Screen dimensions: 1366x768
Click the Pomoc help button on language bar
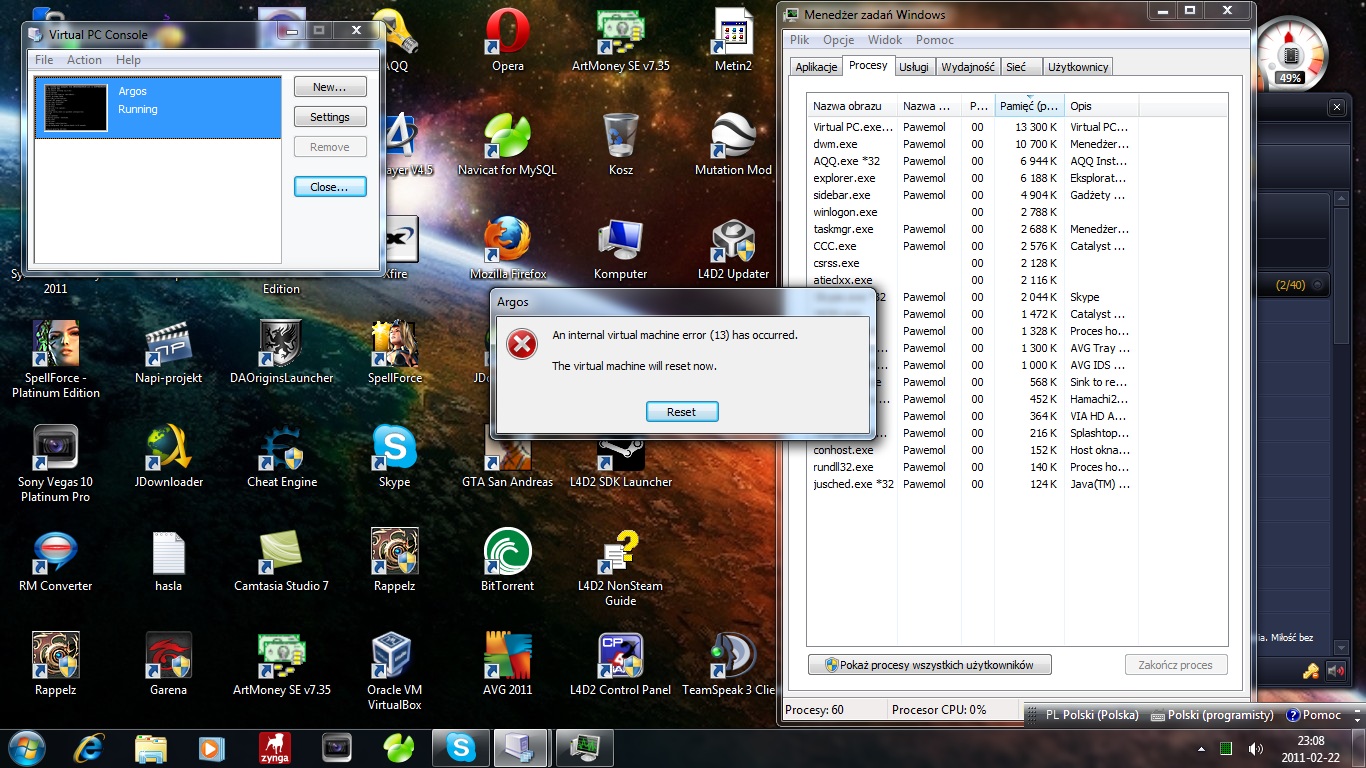click(1314, 715)
